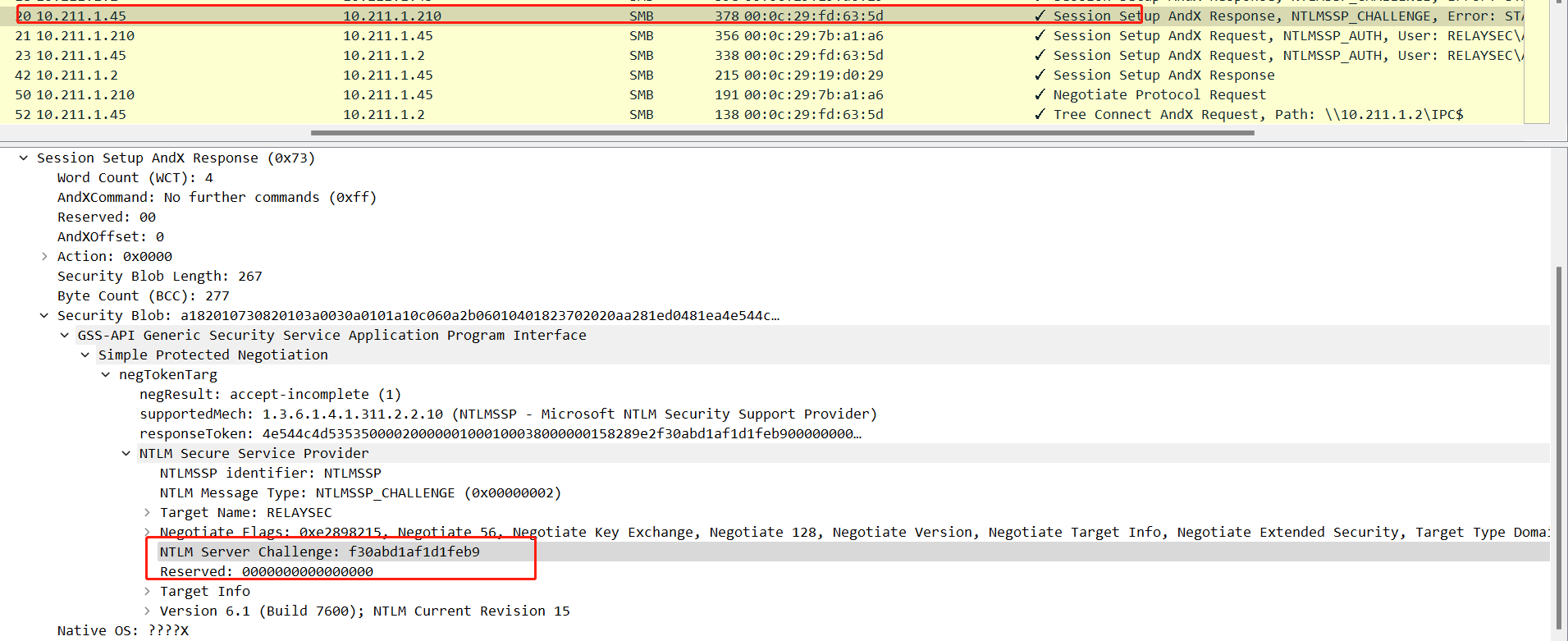Click the SMB protocol cell of packet 50
Image resolution: width=1568 pixels, height=641 pixels.
(642, 95)
